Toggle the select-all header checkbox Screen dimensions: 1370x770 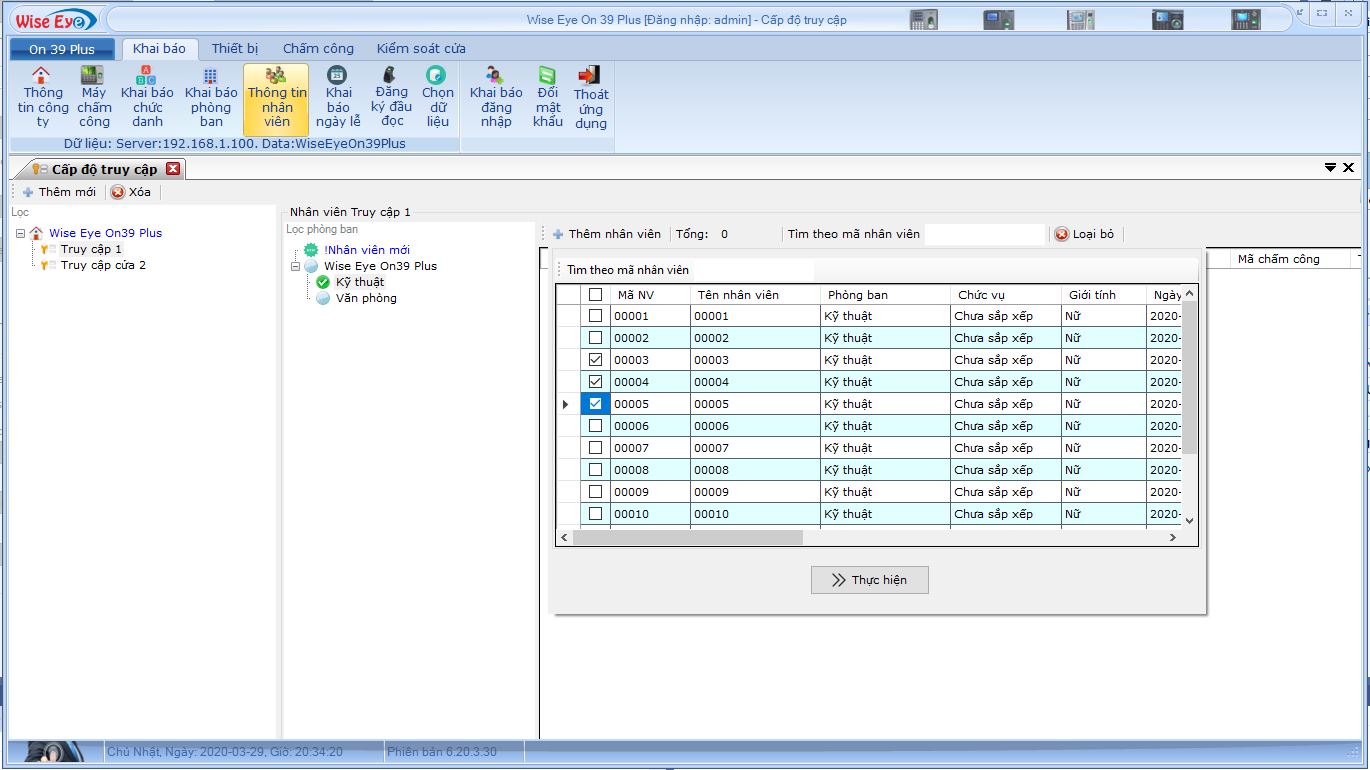click(x=595, y=295)
